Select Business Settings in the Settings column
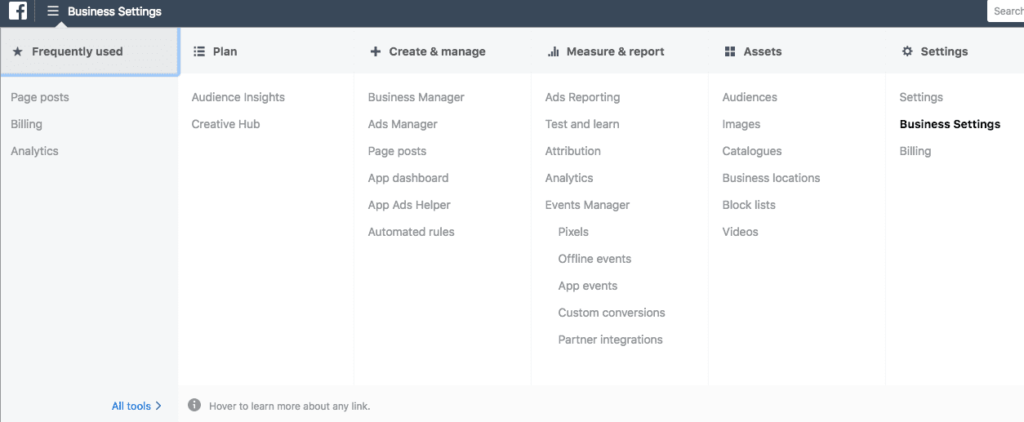 (x=950, y=124)
